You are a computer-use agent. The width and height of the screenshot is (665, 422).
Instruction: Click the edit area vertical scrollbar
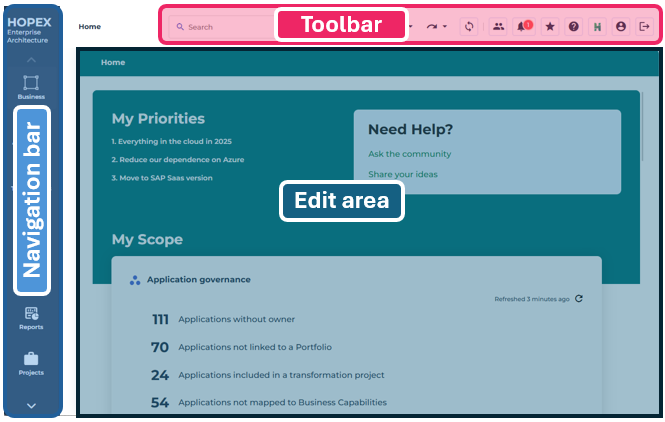643,126
